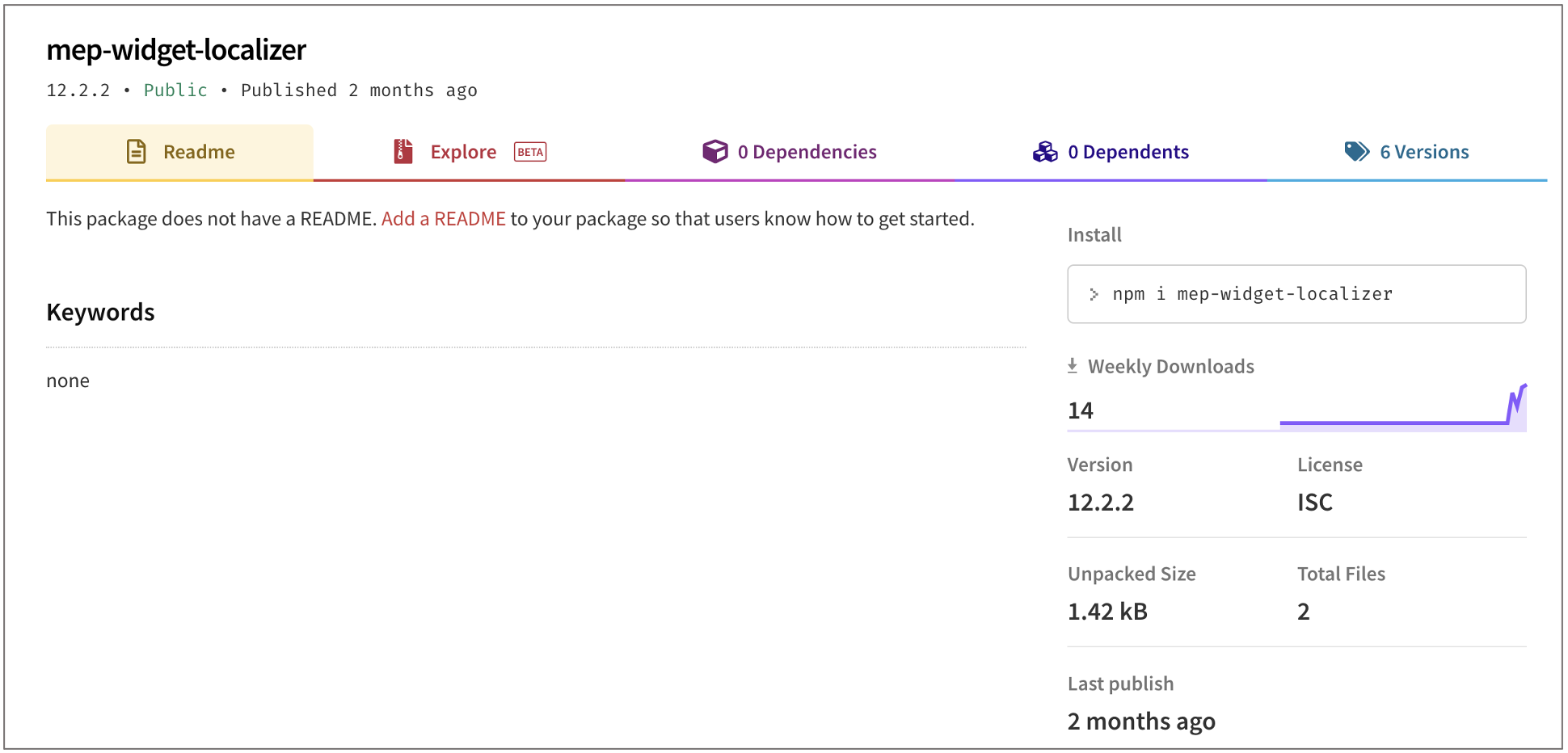Click the weekly downloads count 14
The width and height of the screenshot is (1568, 753).
1081,411
